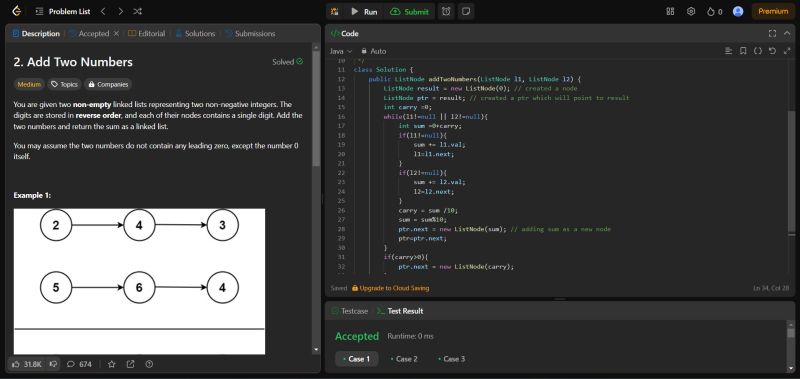Click the editor shortcut icon at far right
The width and height of the screenshot is (800, 379).
tap(787, 51)
